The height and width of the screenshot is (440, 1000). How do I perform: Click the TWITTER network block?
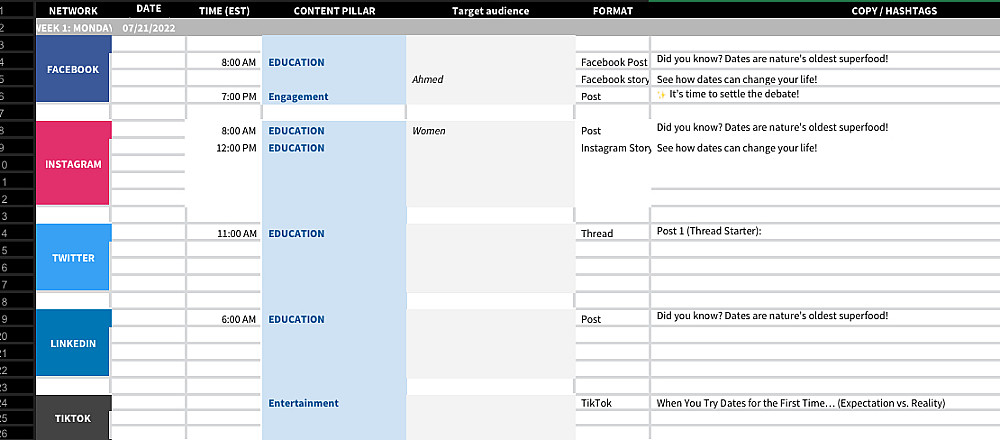[x=73, y=258]
